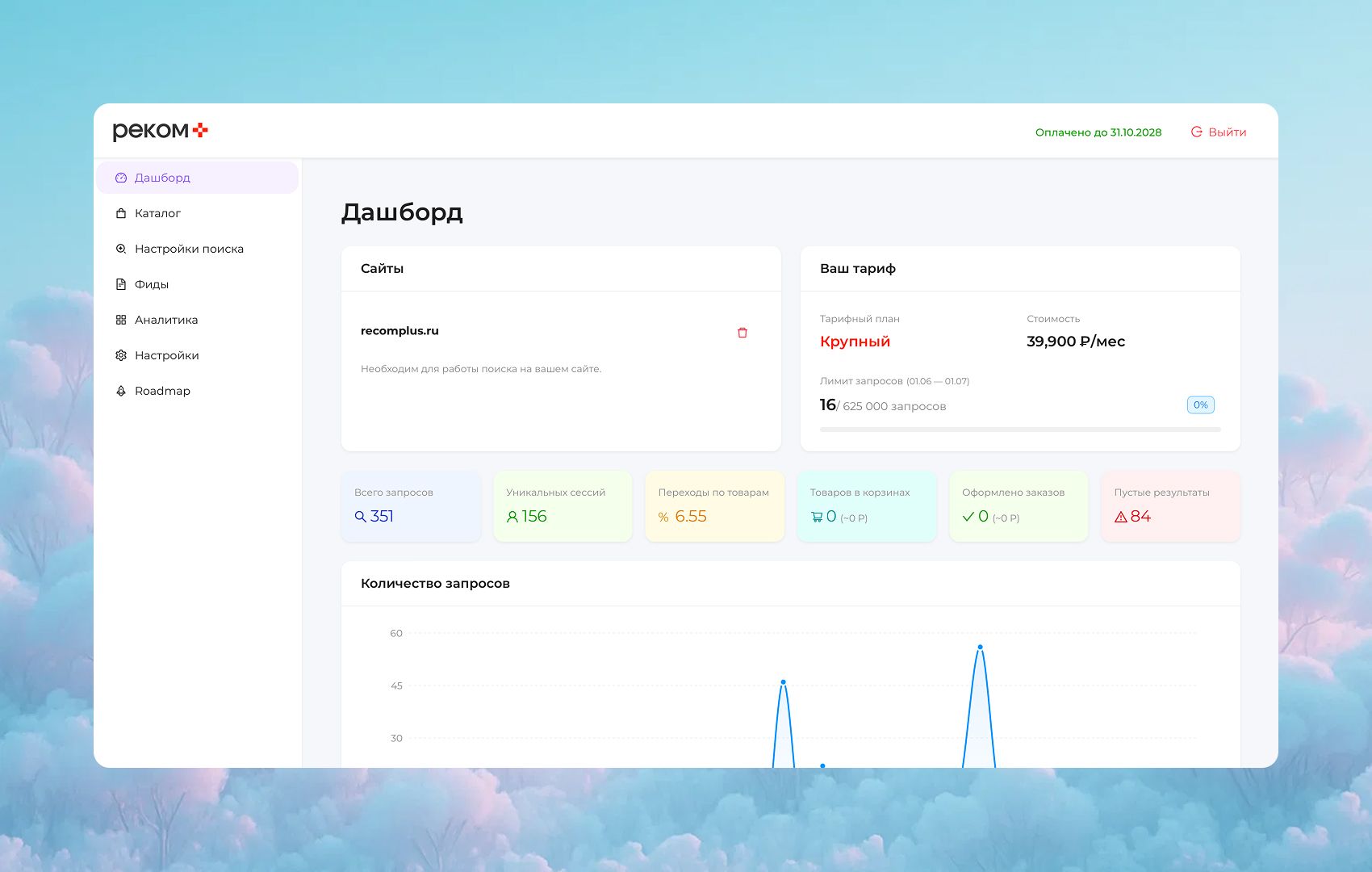Screen dimensions: 1372x872
Task: Click the request limit progress bar
Action: click(x=1020, y=430)
